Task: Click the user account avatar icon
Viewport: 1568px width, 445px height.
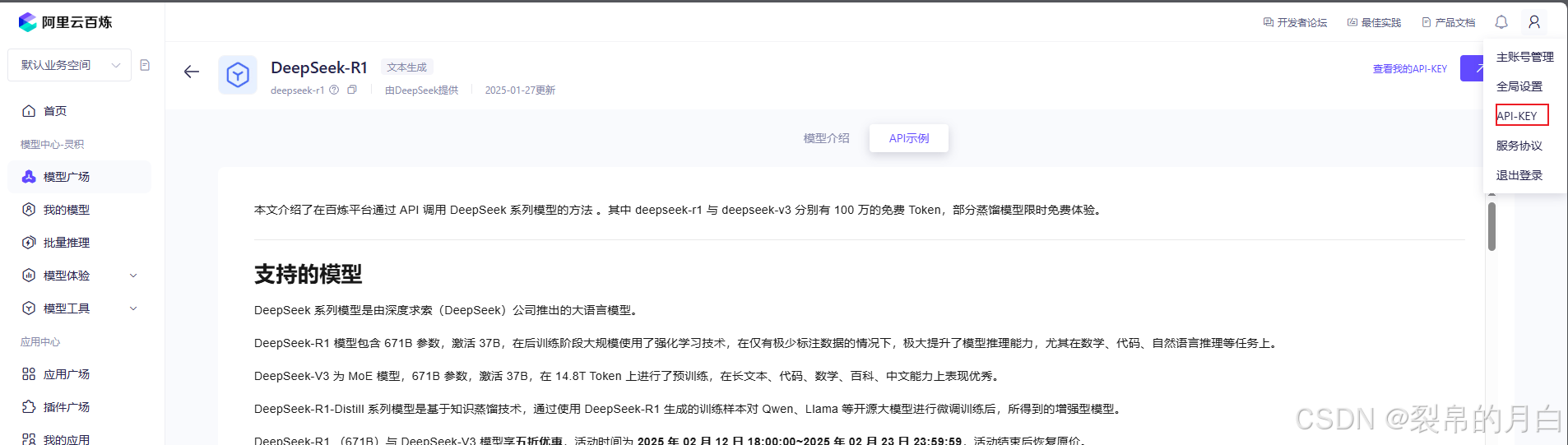Action: click(1534, 22)
